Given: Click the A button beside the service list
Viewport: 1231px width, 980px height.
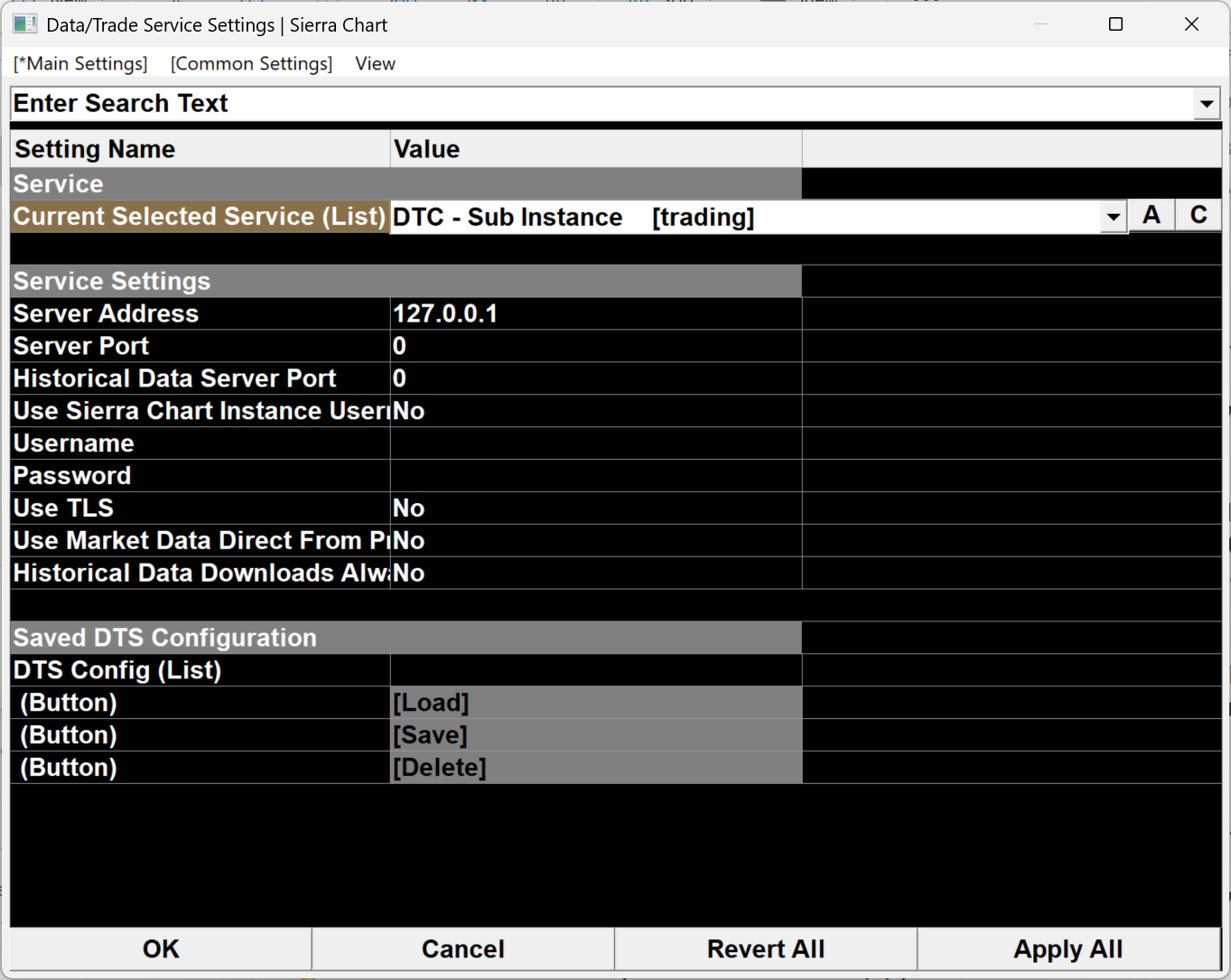Looking at the screenshot, I should (1152, 215).
